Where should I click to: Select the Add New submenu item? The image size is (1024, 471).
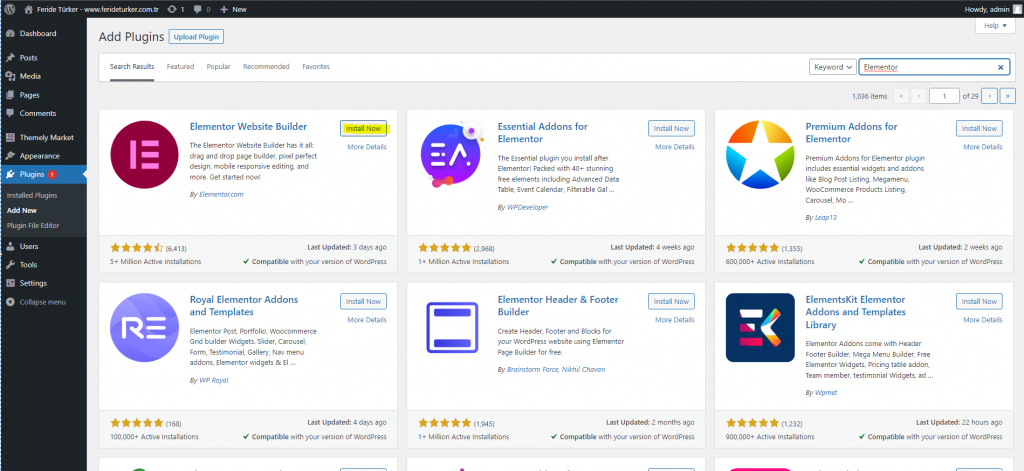pyautogui.click(x=22, y=210)
